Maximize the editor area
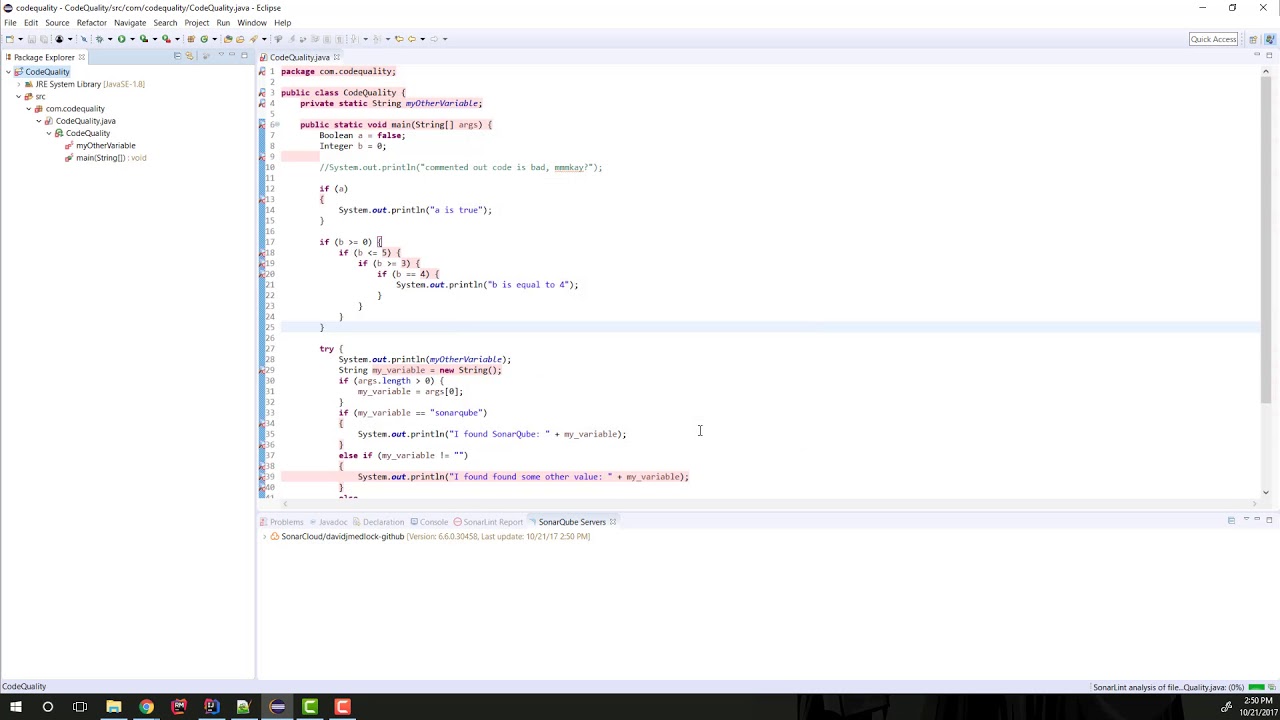1280x720 pixels. (x=1269, y=55)
